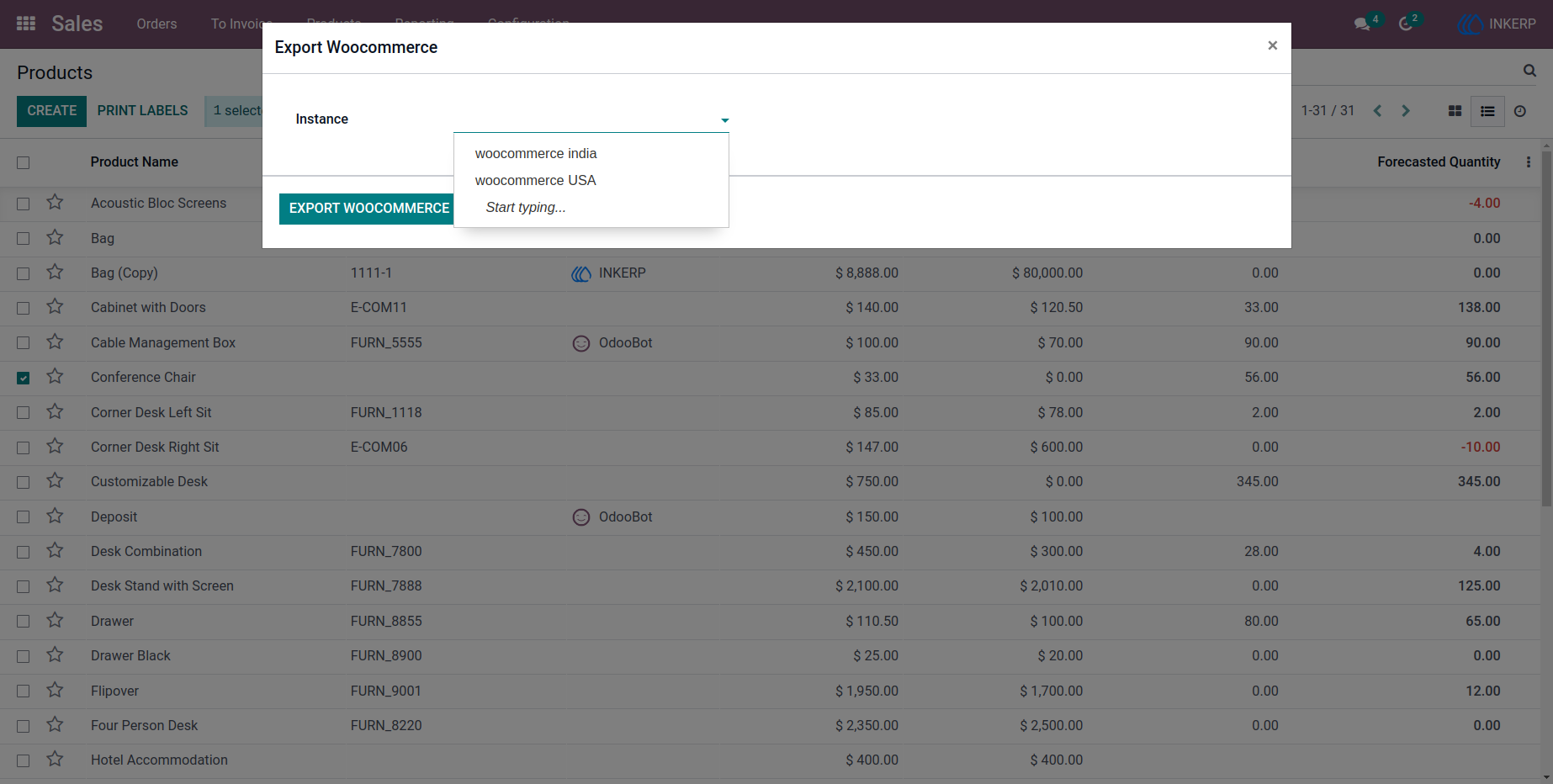Tick the Drawer Black row checkbox
Screen dimensions: 1553x784
pos(24,656)
